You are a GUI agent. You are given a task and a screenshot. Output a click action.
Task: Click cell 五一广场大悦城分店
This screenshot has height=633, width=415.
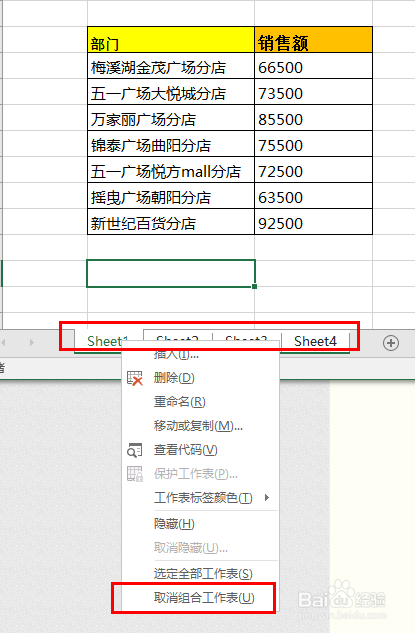point(171,92)
